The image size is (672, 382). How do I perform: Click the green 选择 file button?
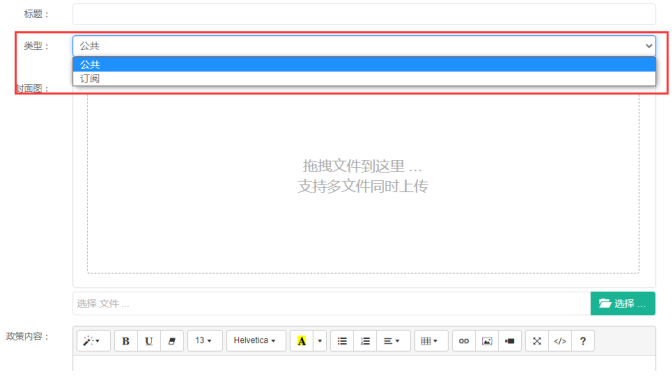623,304
